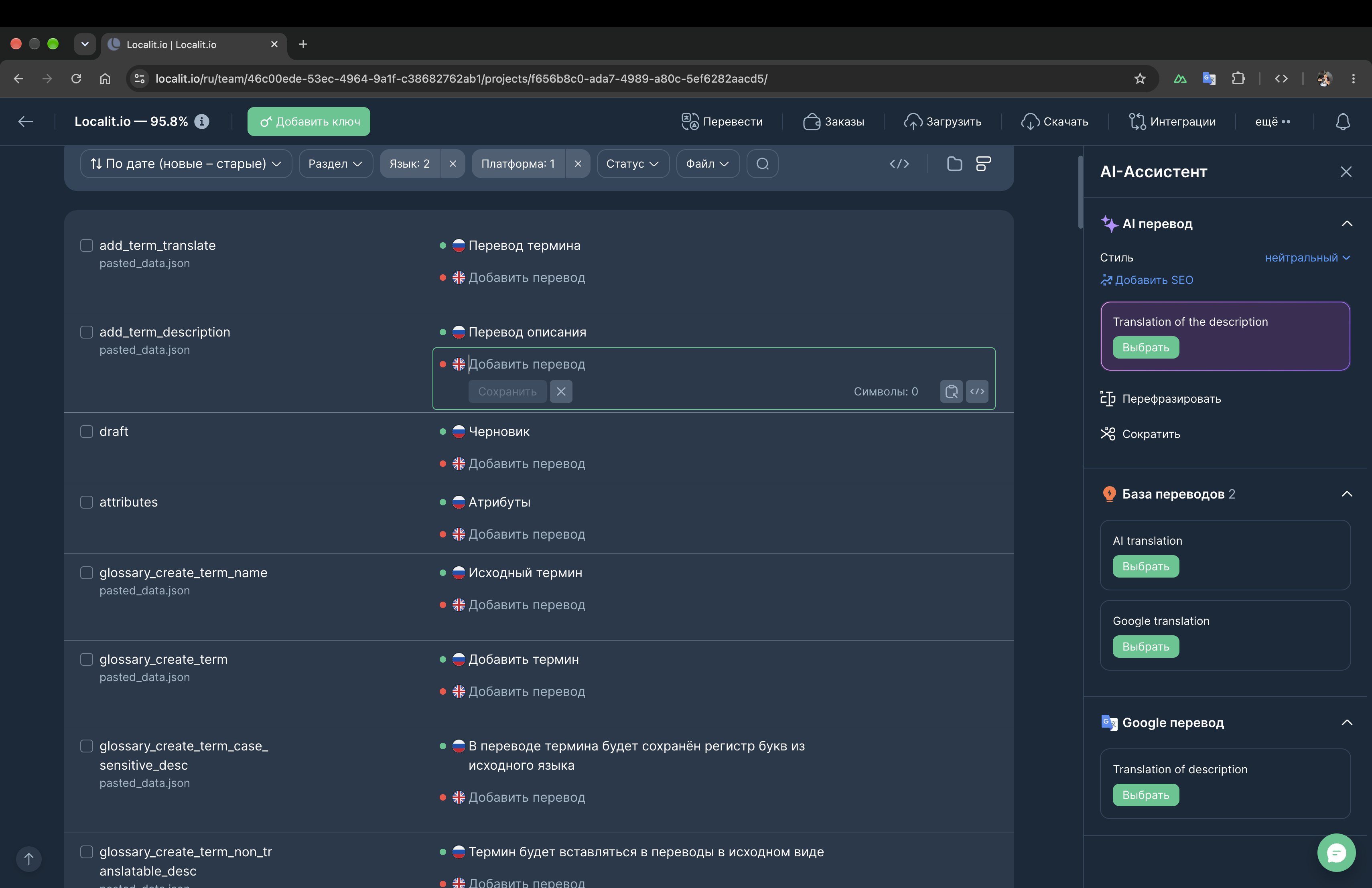
Task: Open the Статус filter dropdown
Action: click(632, 164)
